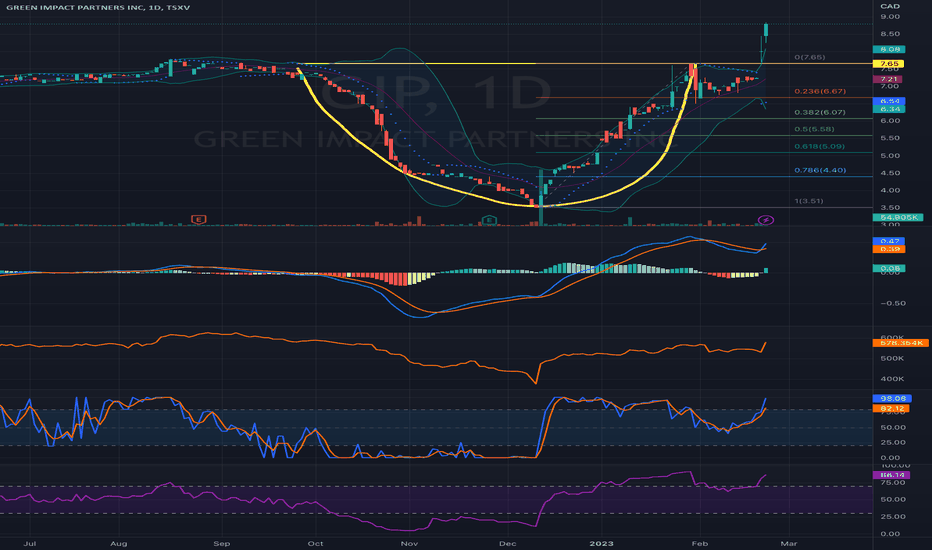Click the 2023 label on time axis
Image resolution: width=932 pixels, height=550 pixels.
[601, 543]
